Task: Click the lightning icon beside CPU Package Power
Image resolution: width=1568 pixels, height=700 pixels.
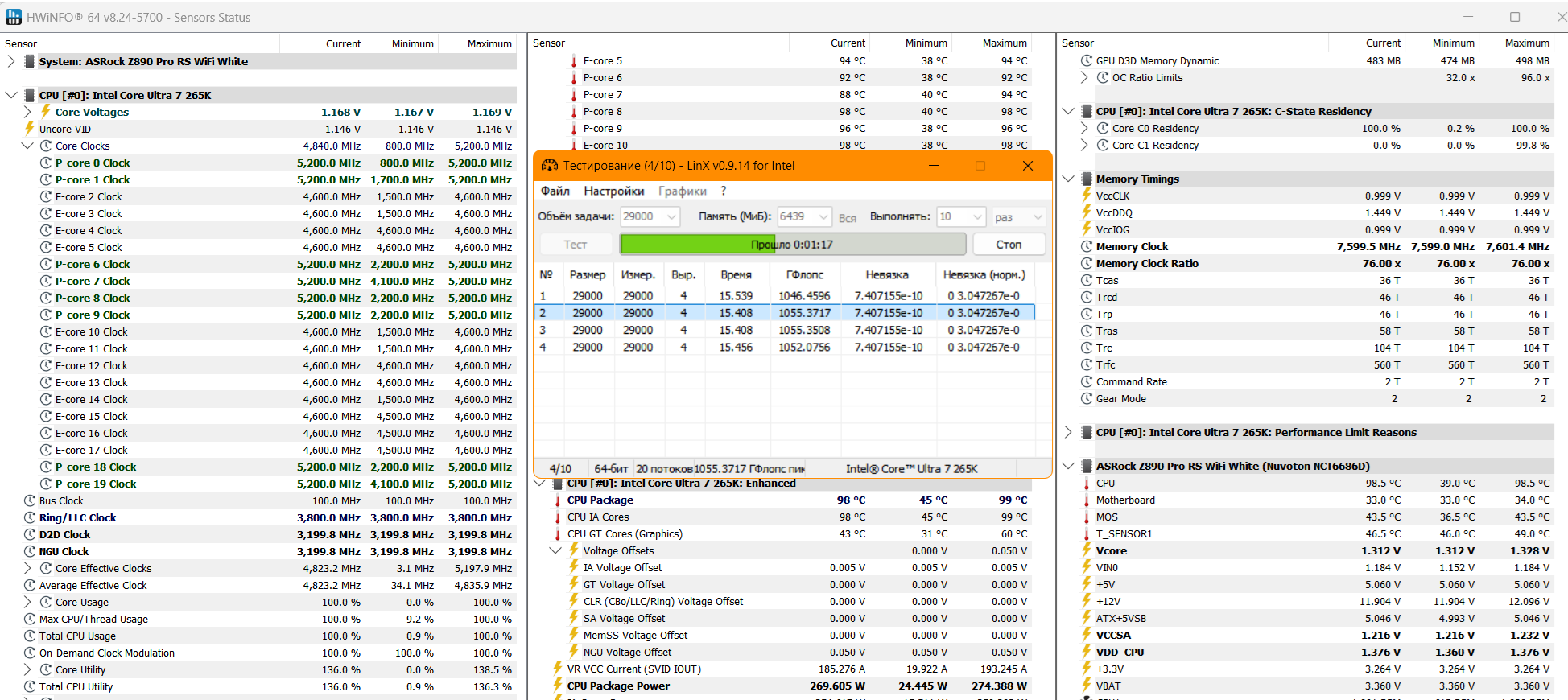Action: coord(558,686)
